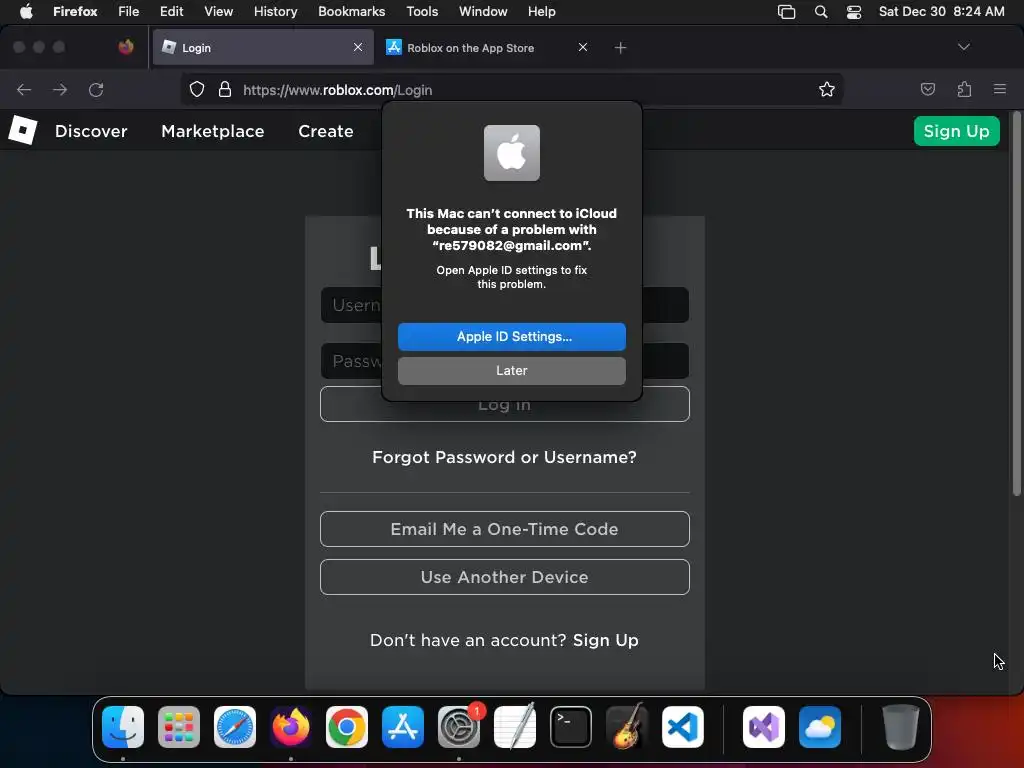1024x768 pixels.
Task: Bookmark this page with the star icon
Action: [827, 89]
